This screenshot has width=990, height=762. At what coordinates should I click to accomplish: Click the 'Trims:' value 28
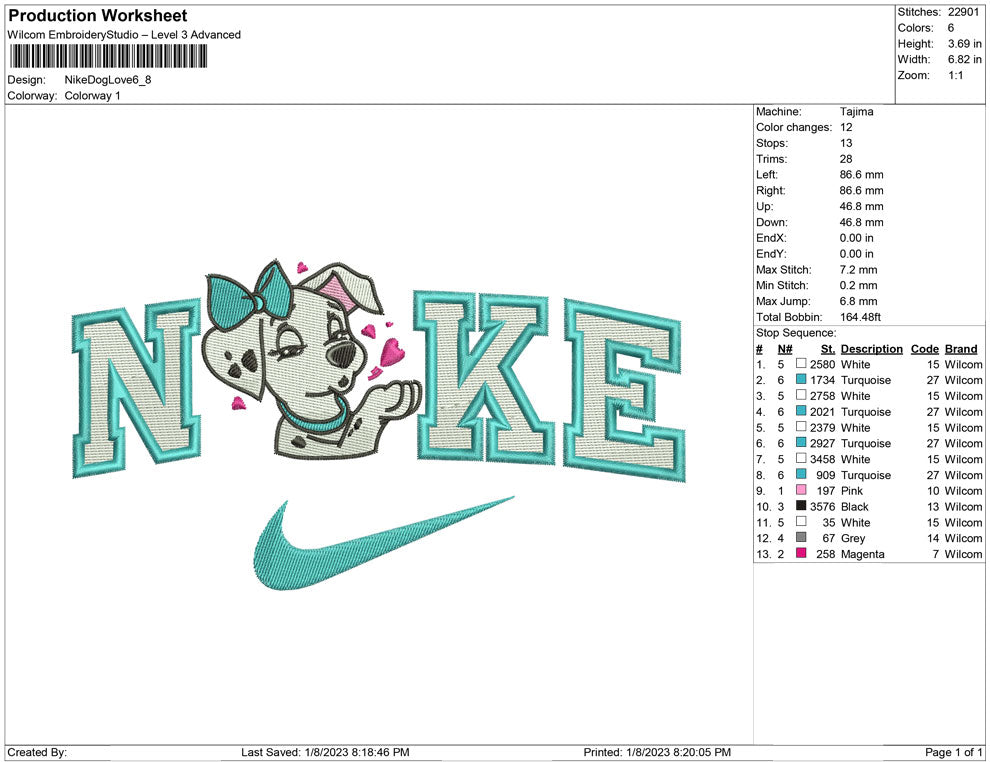coord(846,158)
